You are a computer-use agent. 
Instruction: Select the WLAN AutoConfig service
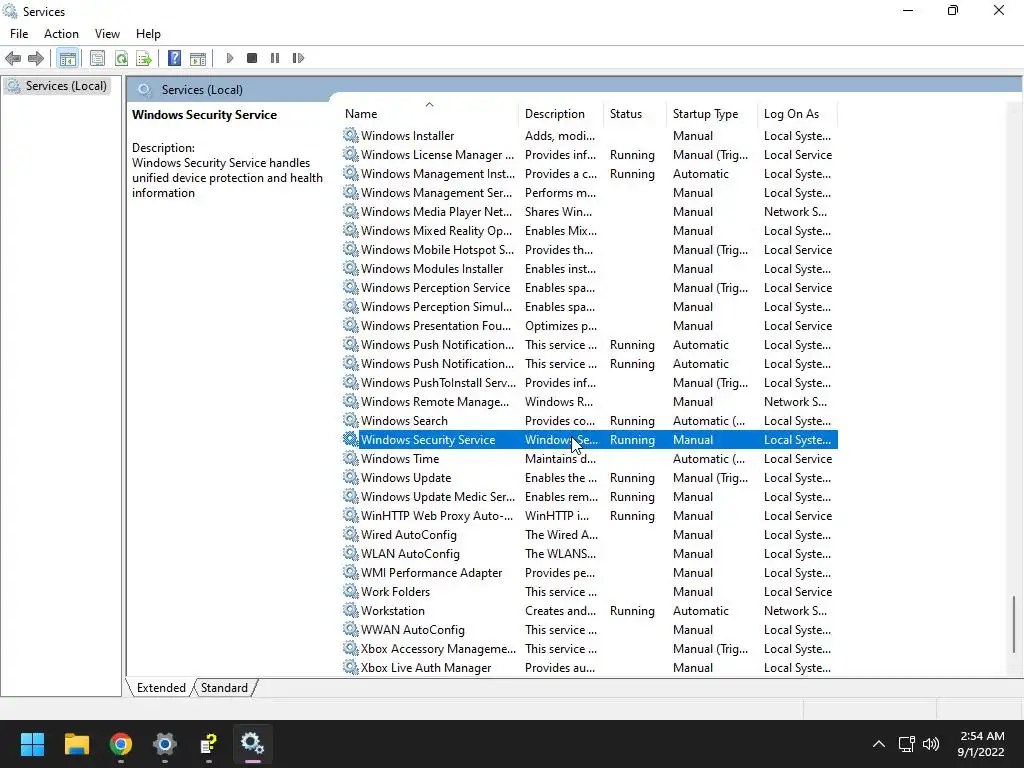coord(590,554)
